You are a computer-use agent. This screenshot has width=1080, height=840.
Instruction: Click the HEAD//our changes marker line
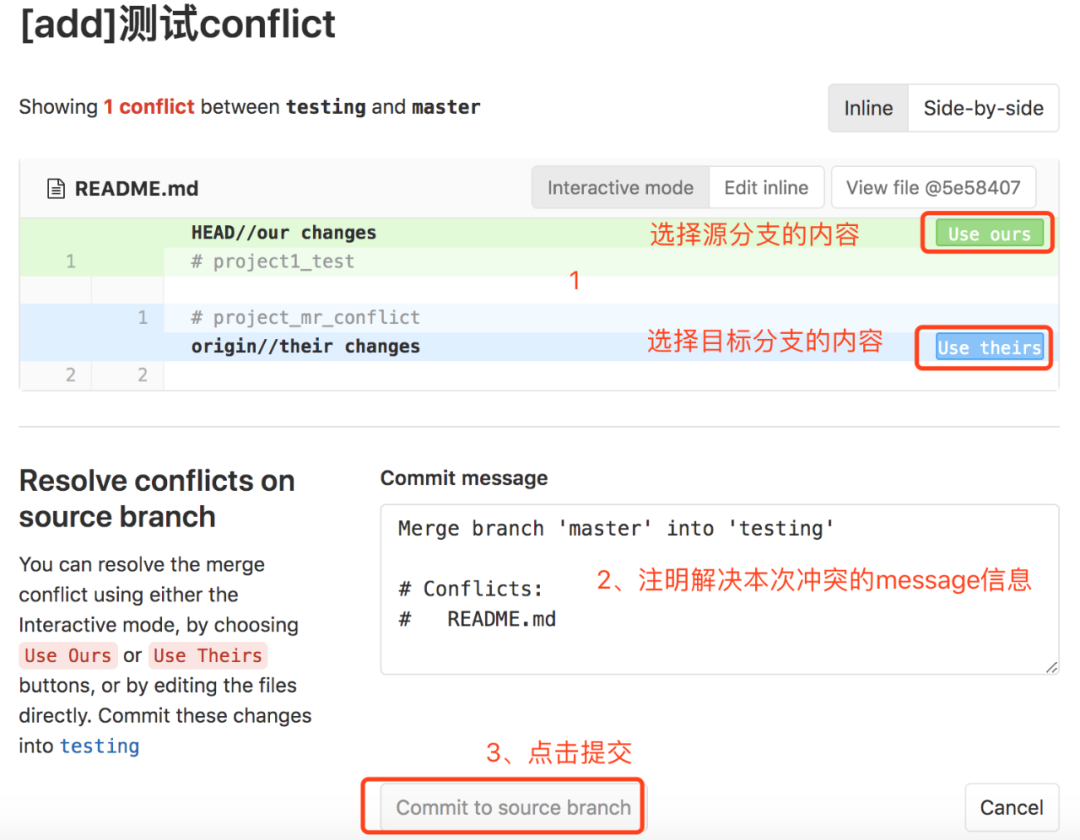coord(283,233)
